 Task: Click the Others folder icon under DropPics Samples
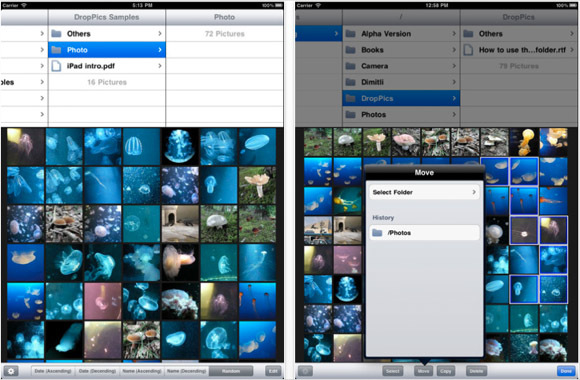point(56,34)
